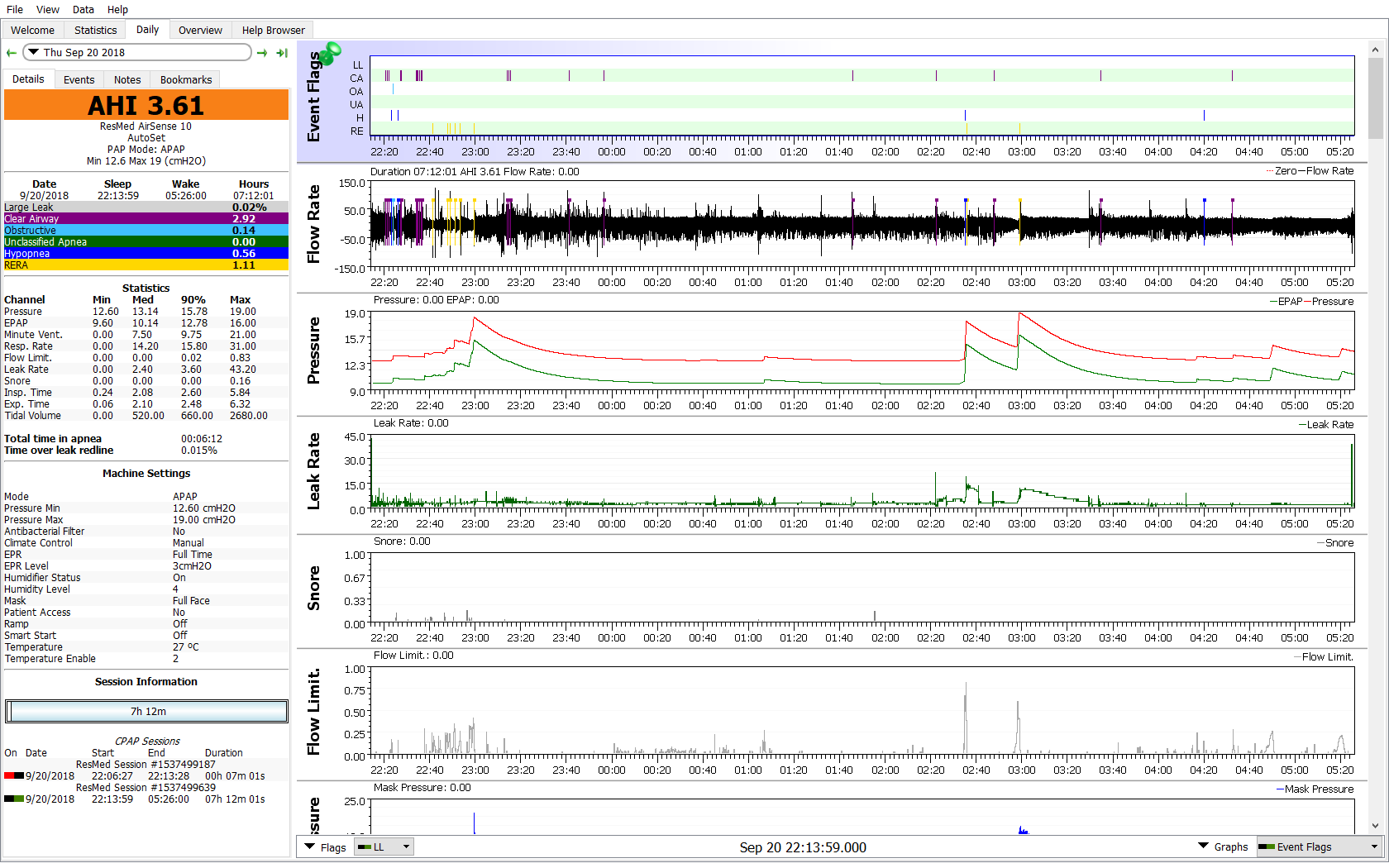
Task: Go to previous day with green left arrow
Action: point(12,53)
